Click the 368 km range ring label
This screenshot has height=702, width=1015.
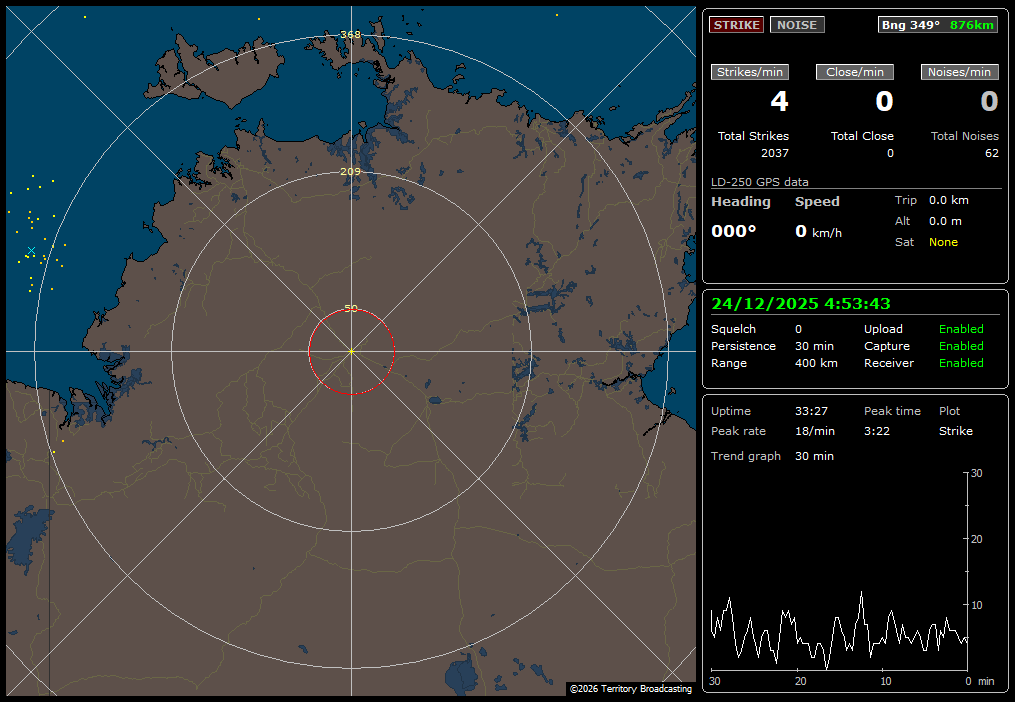pyautogui.click(x=350, y=35)
